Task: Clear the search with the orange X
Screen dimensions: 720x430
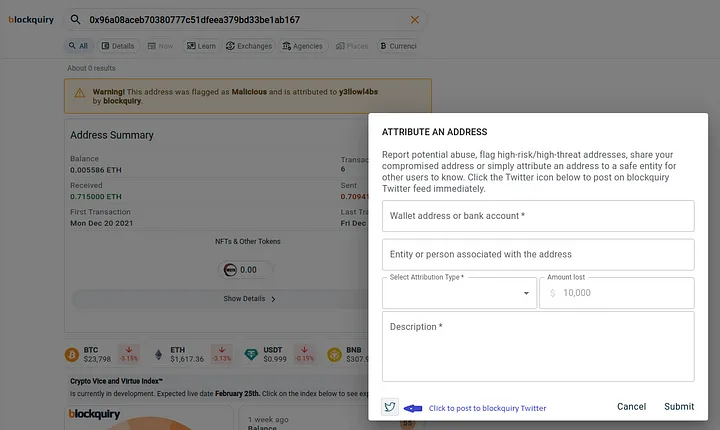Action: click(415, 20)
